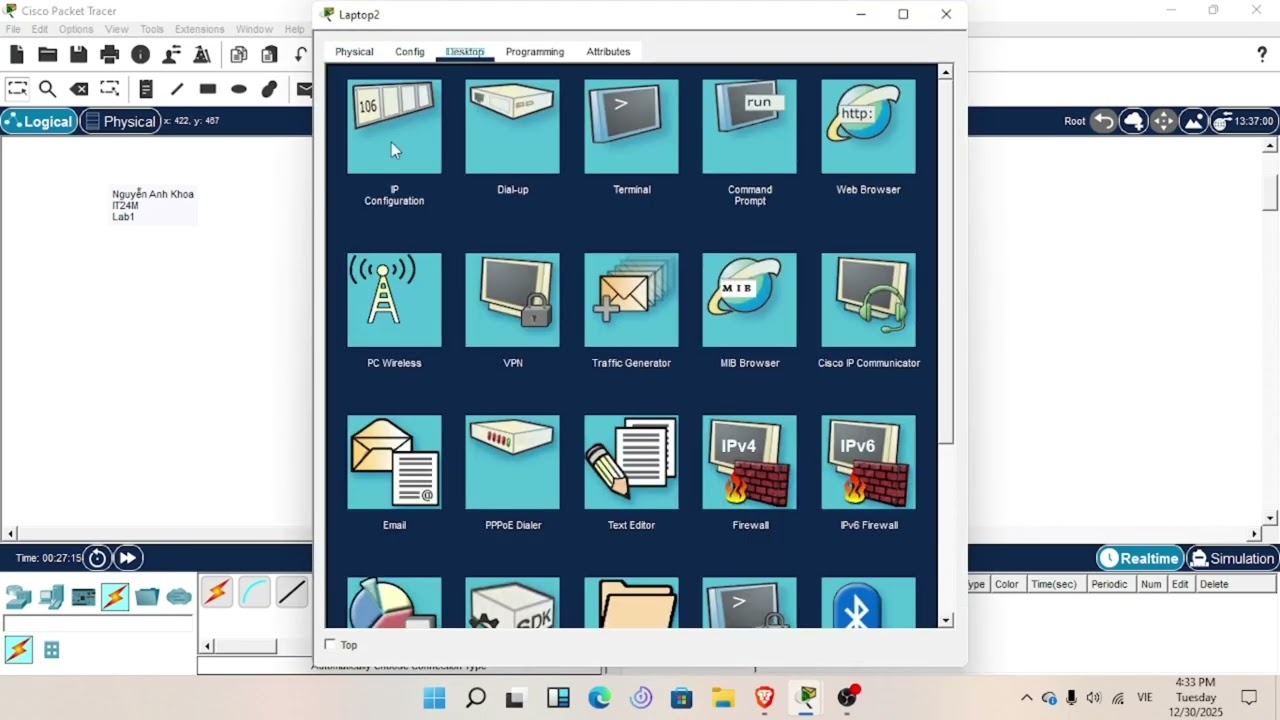Switch to the Config tab in Laptop2

(x=409, y=52)
